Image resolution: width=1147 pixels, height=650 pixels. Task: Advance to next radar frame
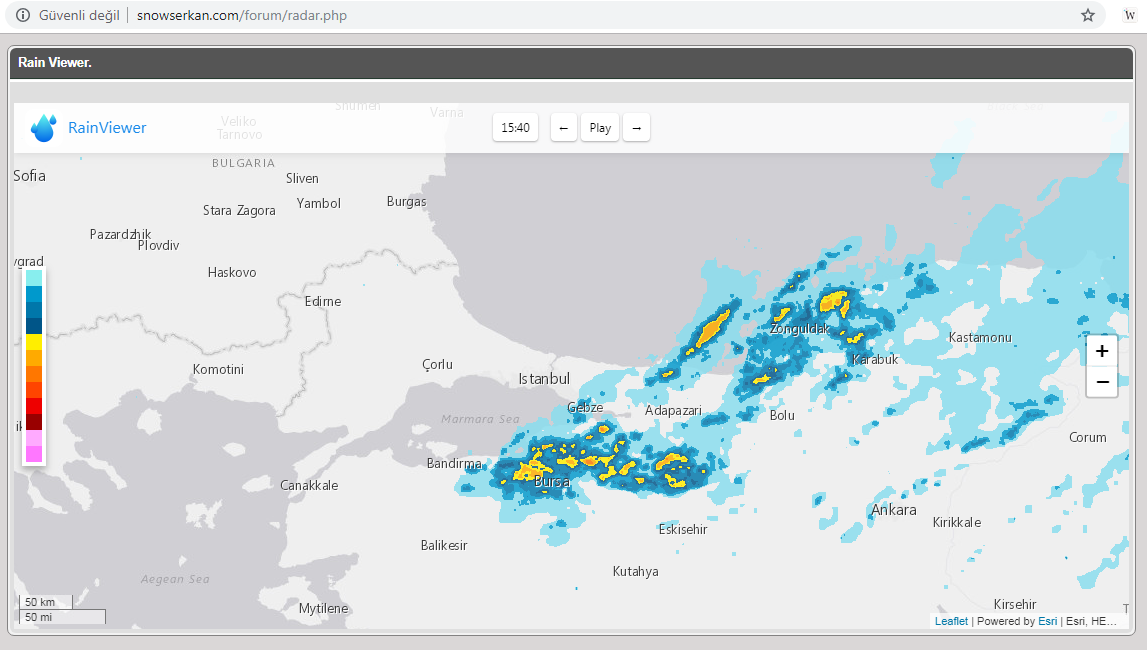(636, 128)
